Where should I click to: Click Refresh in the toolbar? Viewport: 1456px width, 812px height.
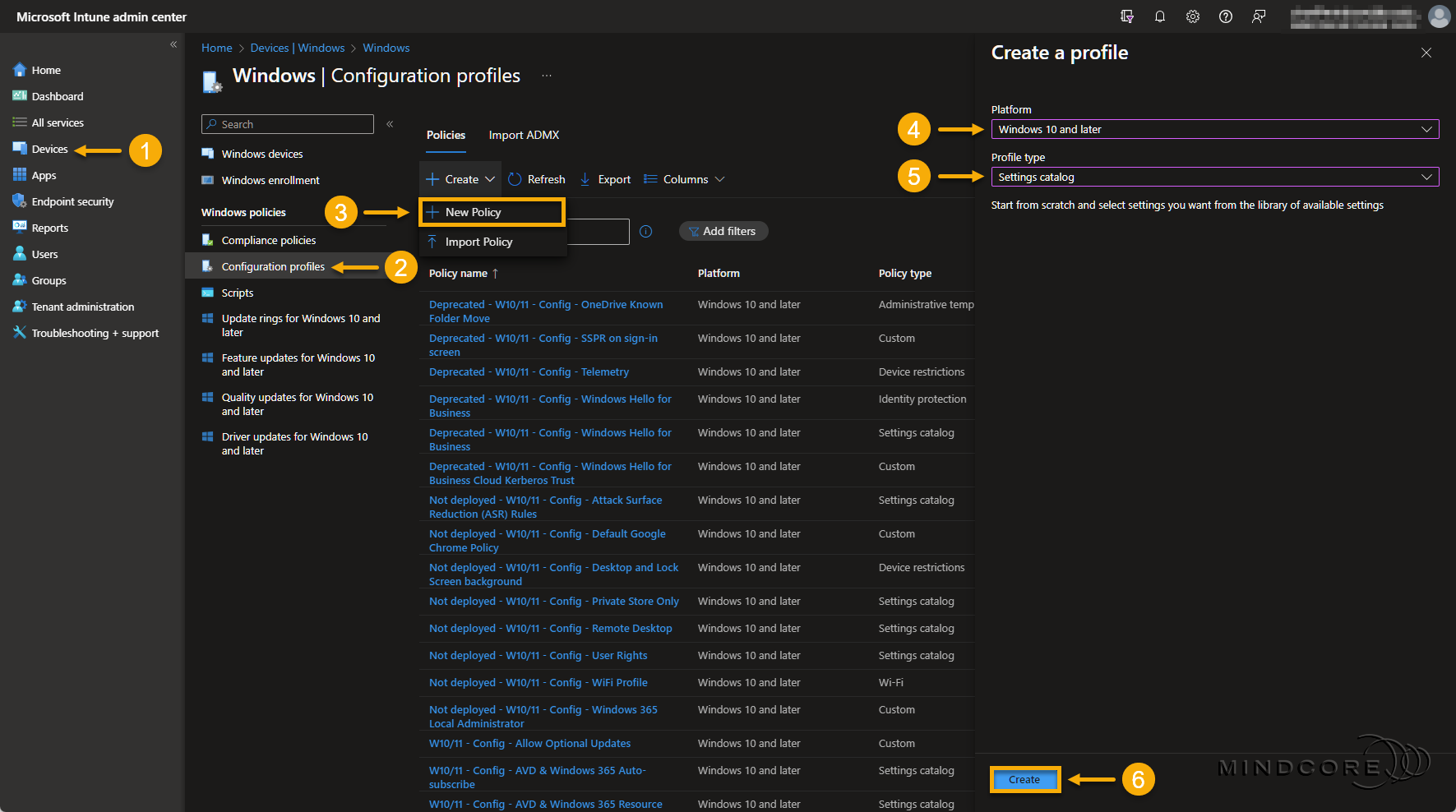(537, 179)
